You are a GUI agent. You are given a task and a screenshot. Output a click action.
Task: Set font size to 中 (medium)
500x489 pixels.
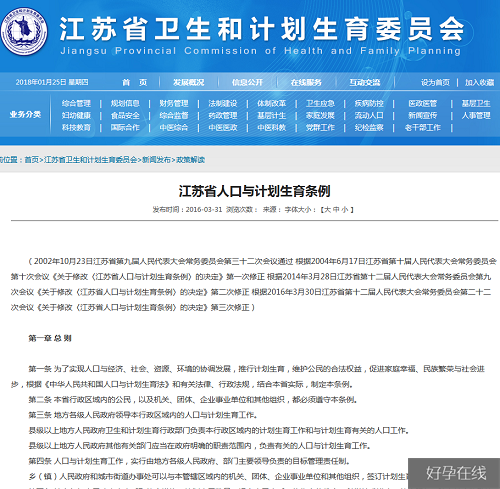(336, 210)
